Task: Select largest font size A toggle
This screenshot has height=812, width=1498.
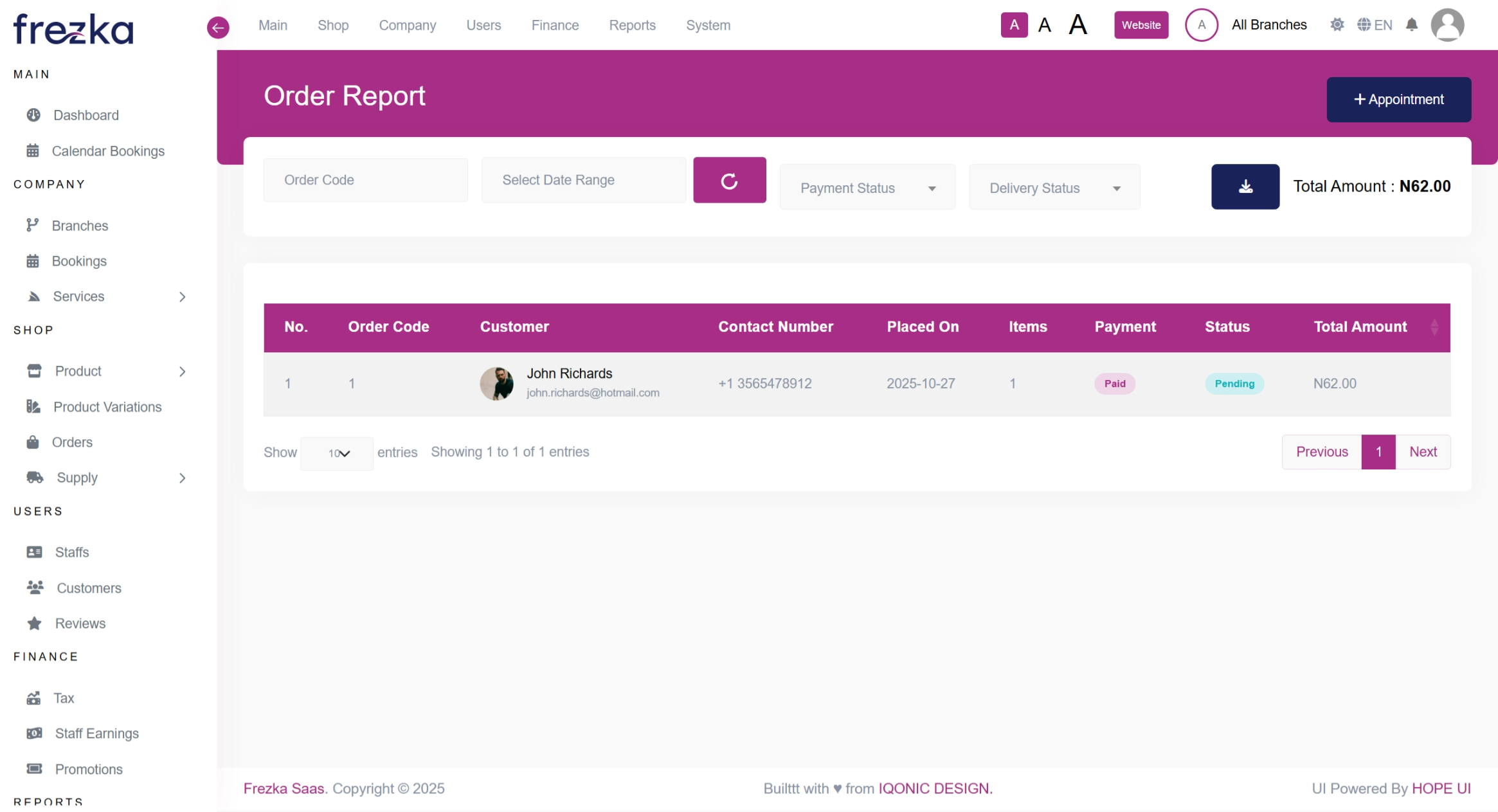Action: (1078, 25)
